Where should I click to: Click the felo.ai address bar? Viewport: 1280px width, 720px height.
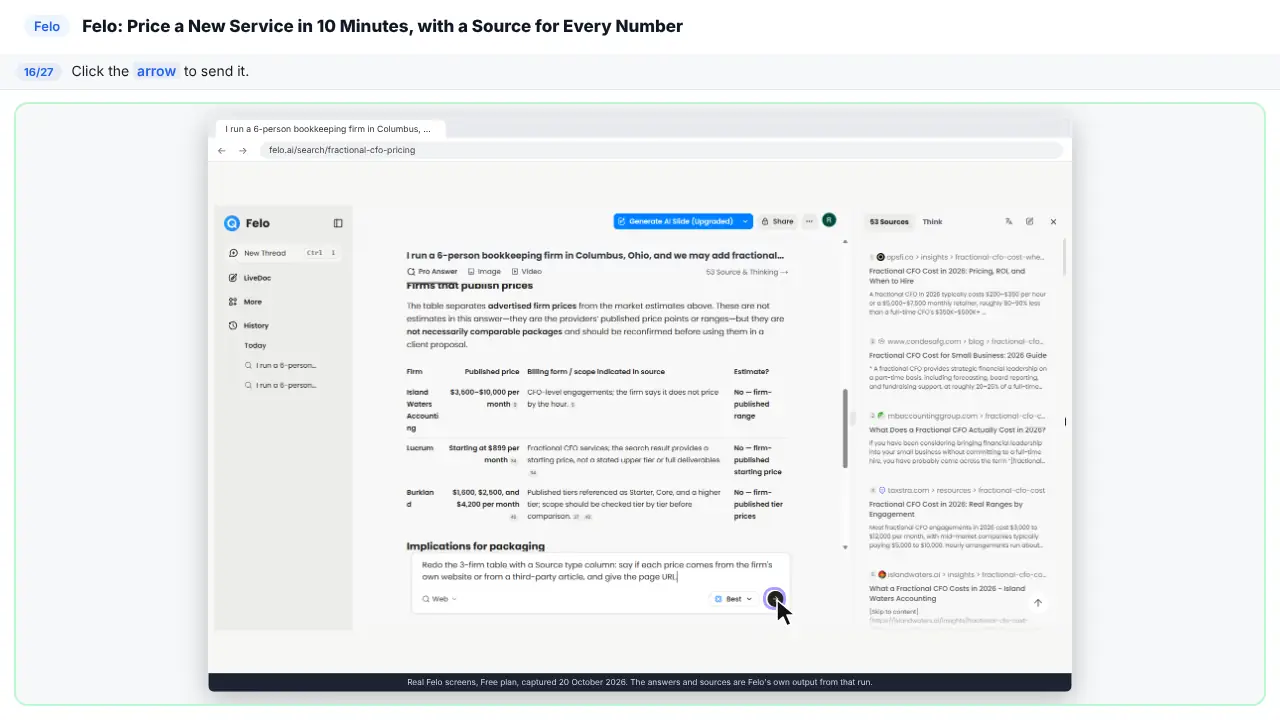tap(662, 150)
